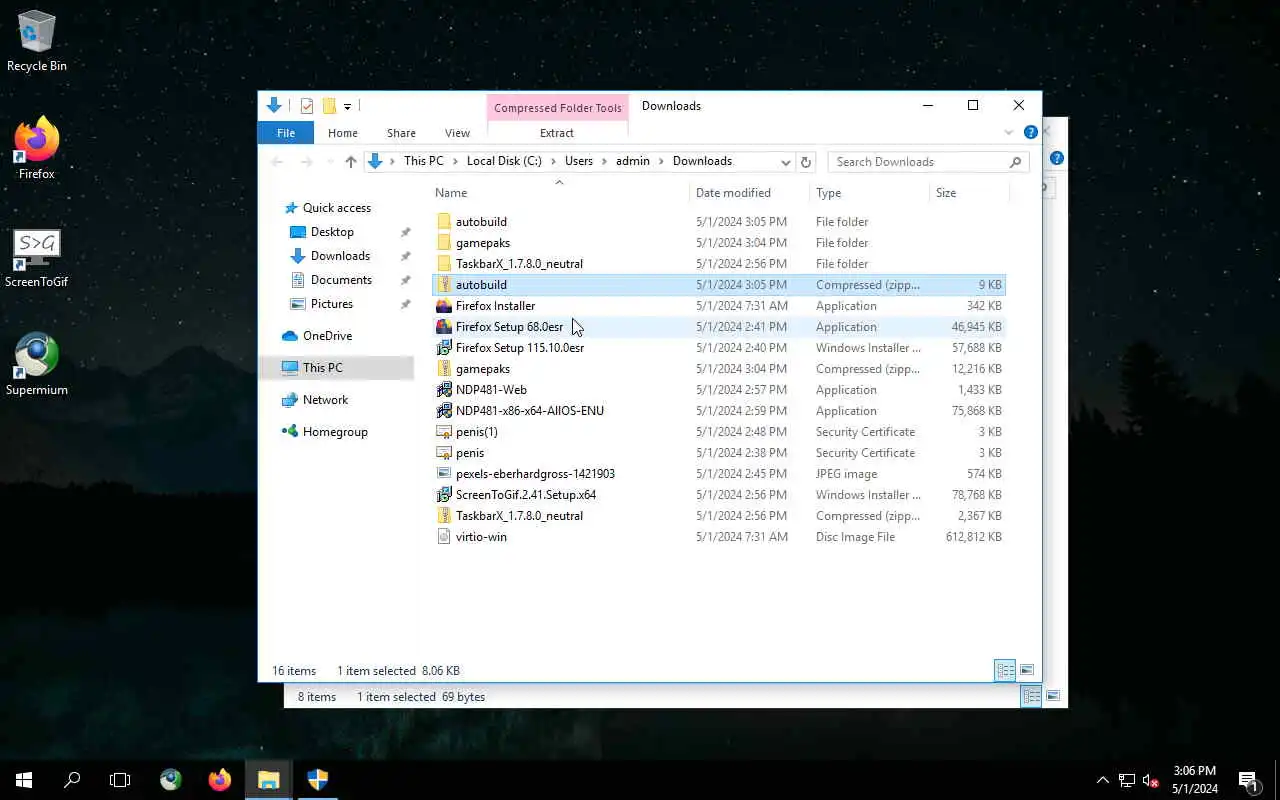This screenshot has height=800, width=1280.
Task: Click the Properties quick access toolbar icon
Action: pyautogui.click(x=307, y=106)
